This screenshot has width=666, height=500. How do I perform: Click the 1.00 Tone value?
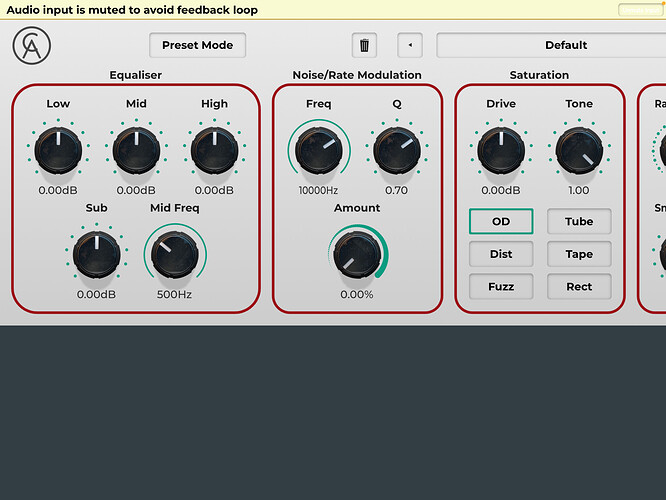(x=579, y=190)
